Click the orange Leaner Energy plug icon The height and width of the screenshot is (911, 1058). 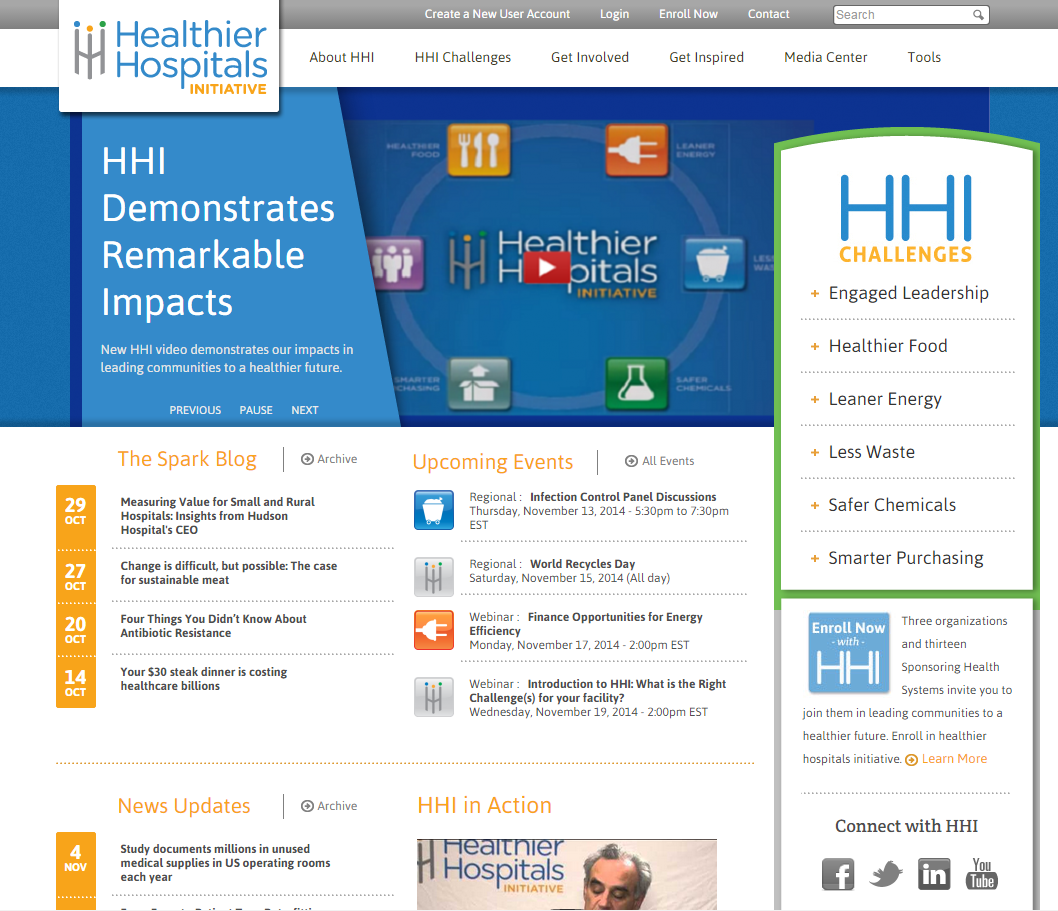(433, 630)
